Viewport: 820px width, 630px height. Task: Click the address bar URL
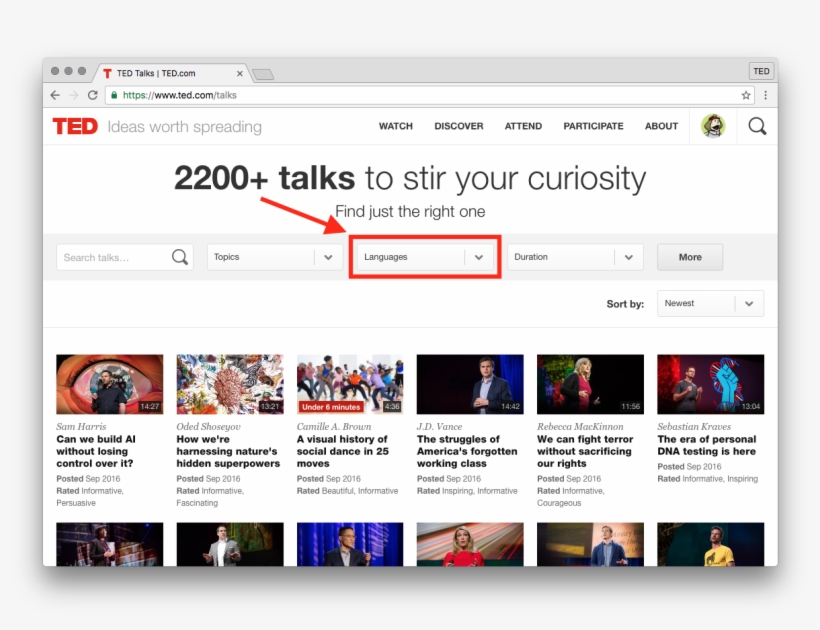(x=179, y=95)
